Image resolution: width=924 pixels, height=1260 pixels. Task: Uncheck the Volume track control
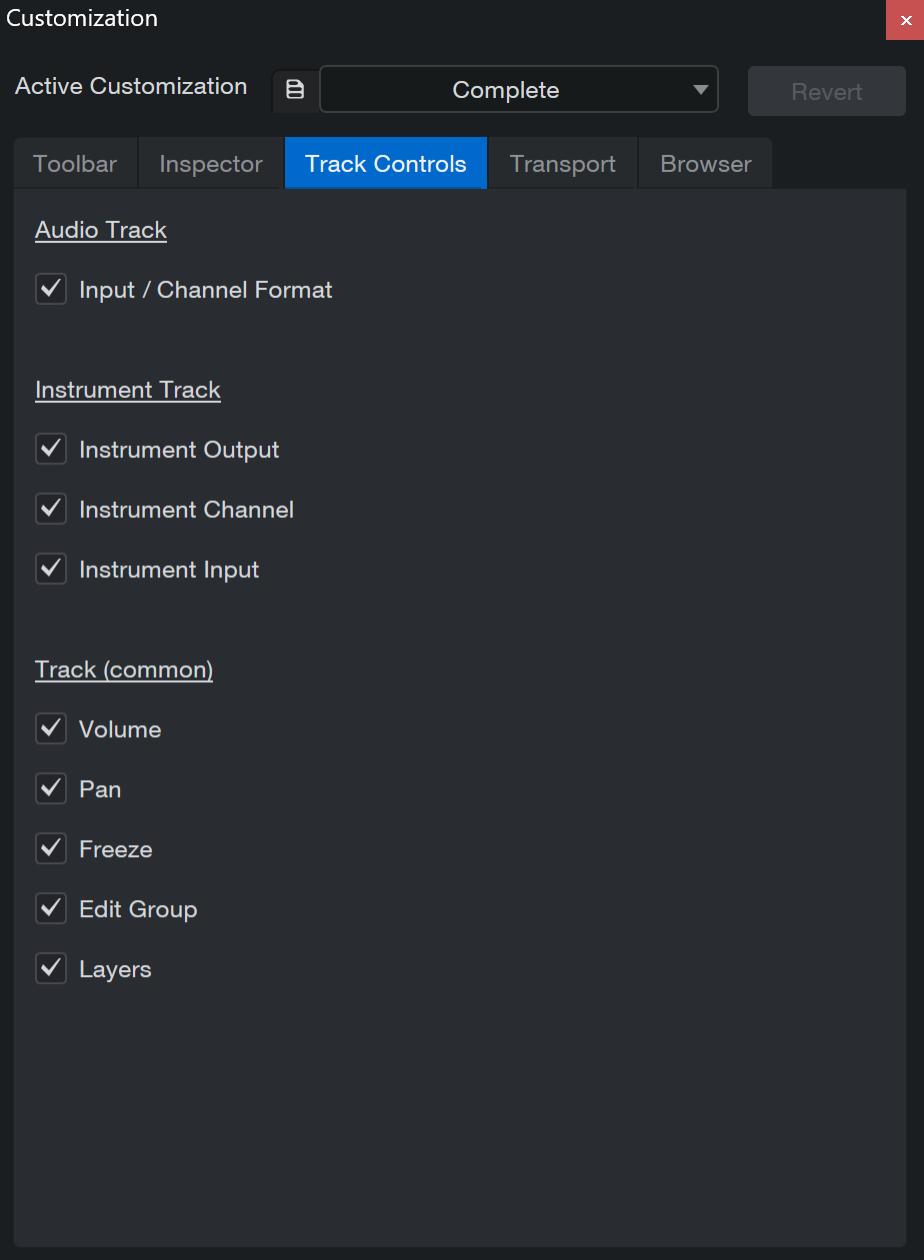(51, 730)
